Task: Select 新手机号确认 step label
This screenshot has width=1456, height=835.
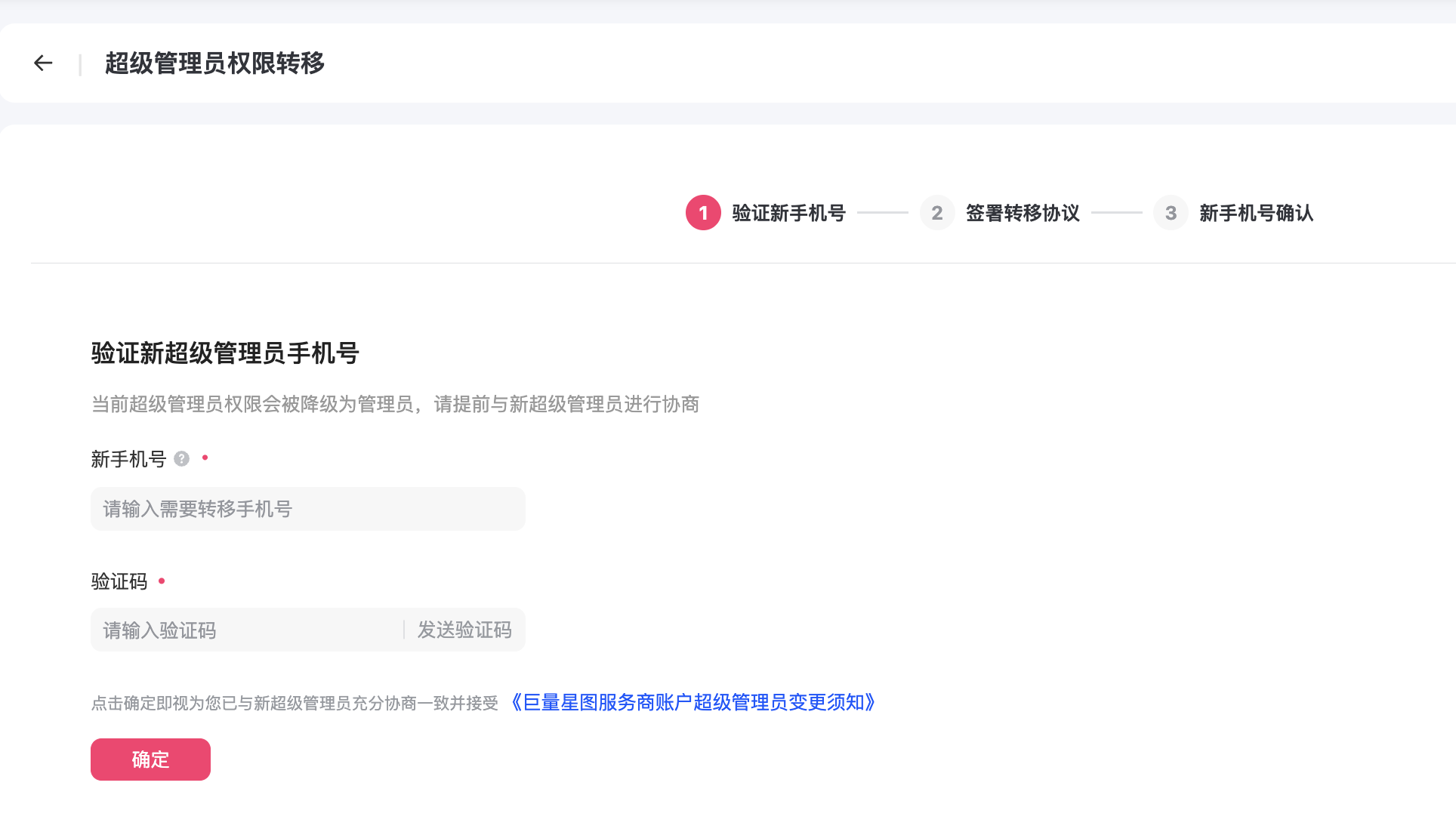Action: click(x=1256, y=213)
